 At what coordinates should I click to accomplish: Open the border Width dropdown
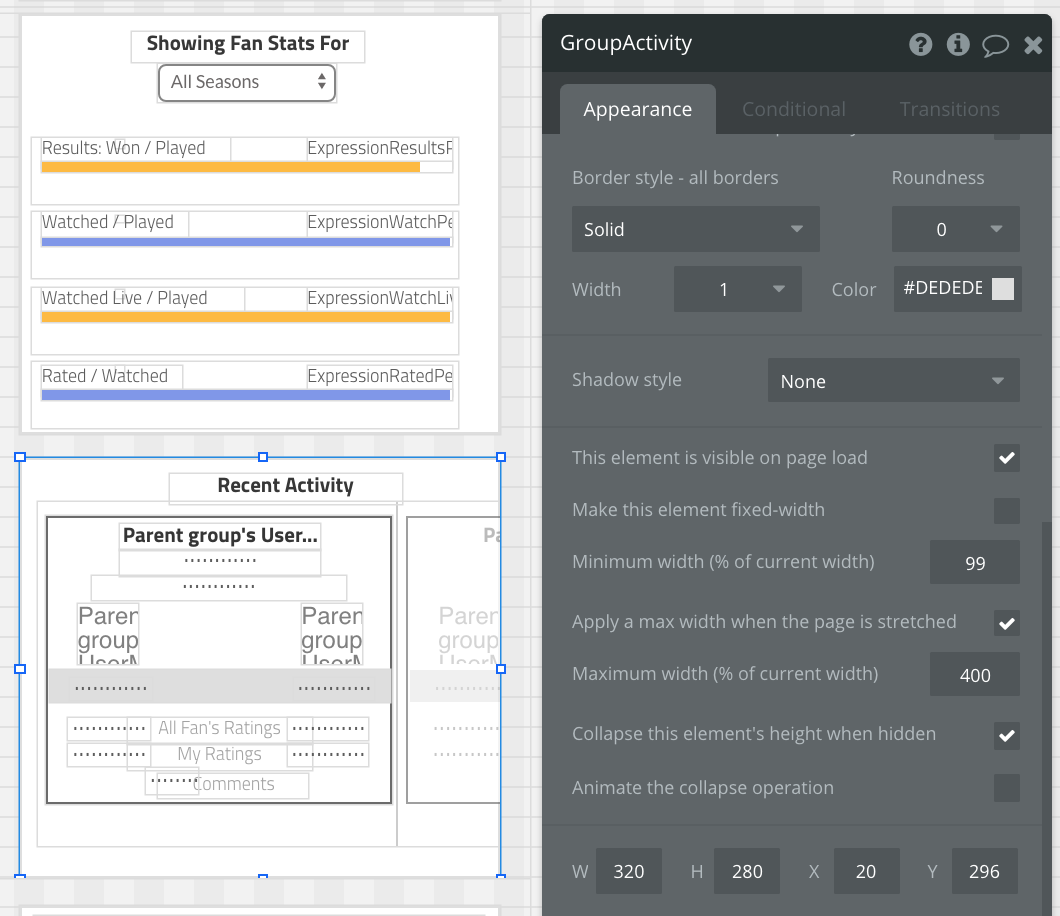click(737, 289)
